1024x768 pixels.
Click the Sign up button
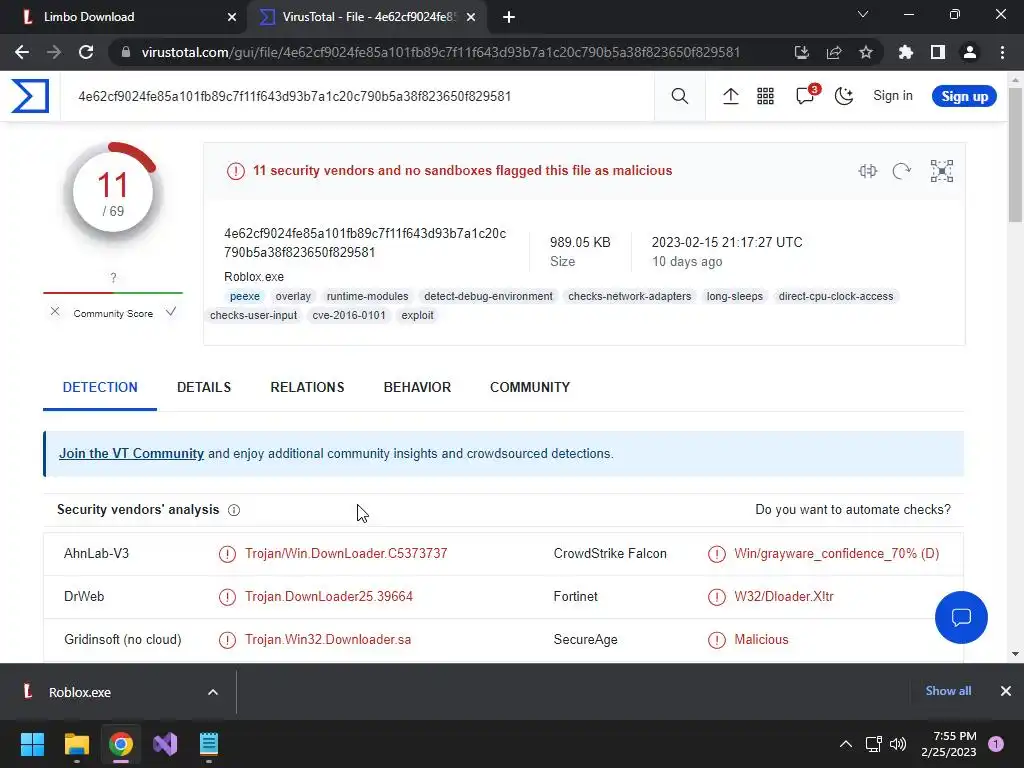click(964, 96)
